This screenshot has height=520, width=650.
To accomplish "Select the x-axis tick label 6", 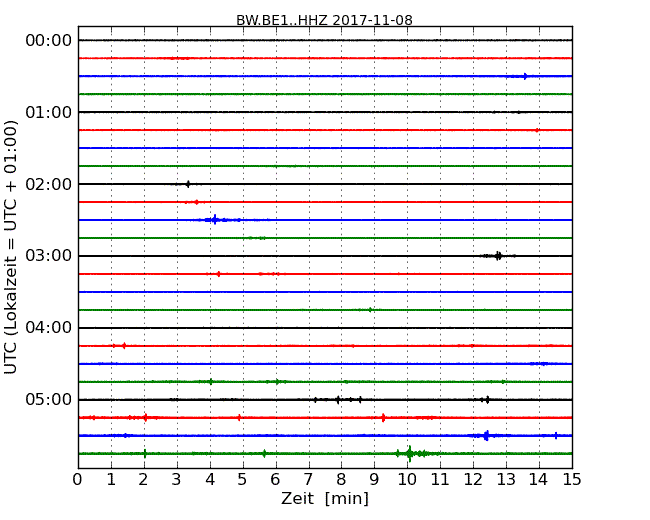I will (x=275, y=480).
